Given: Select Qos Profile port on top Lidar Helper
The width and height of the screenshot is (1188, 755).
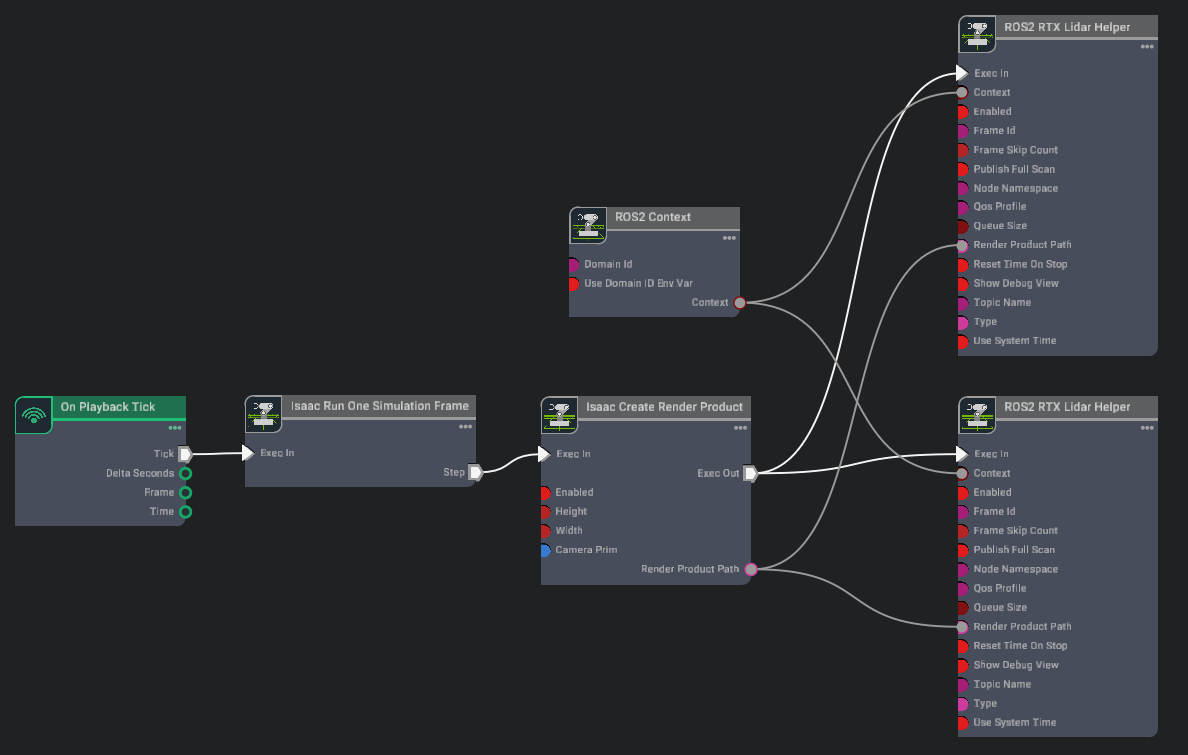Looking at the screenshot, I should pos(962,207).
